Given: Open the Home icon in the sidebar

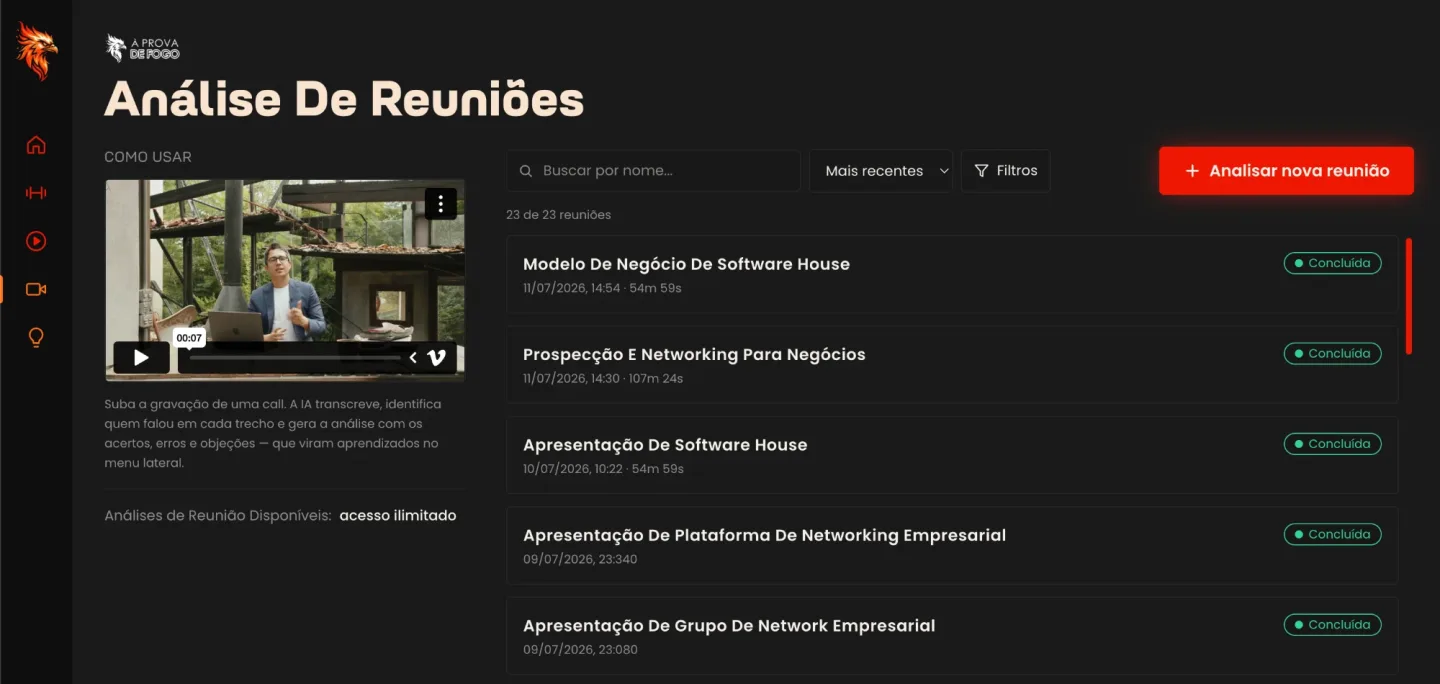Looking at the screenshot, I should (36, 145).
